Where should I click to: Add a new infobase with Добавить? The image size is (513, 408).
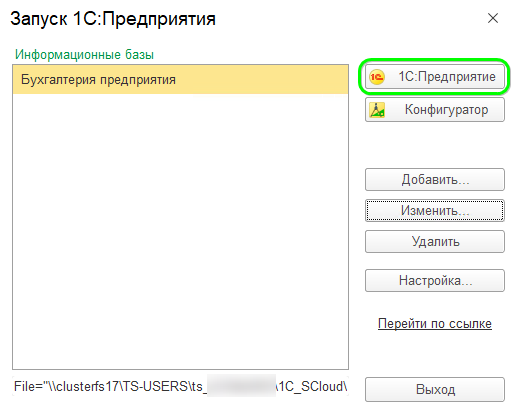[x=435, y=180]
